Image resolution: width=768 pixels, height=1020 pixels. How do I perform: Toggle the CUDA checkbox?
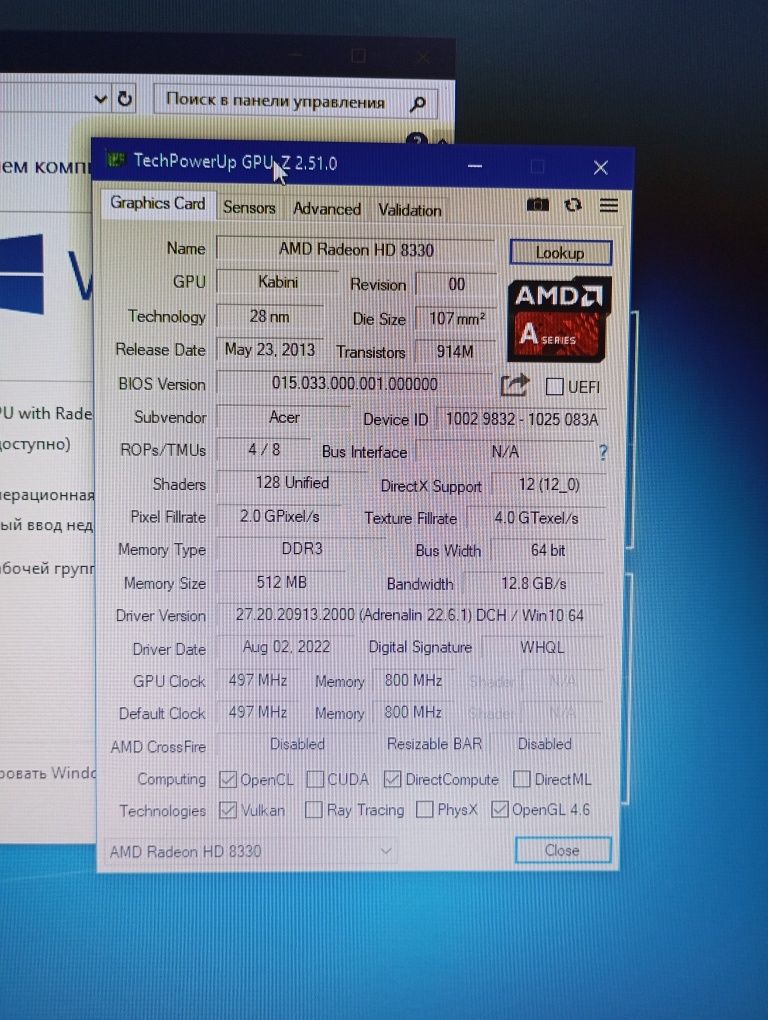[315, 779]
